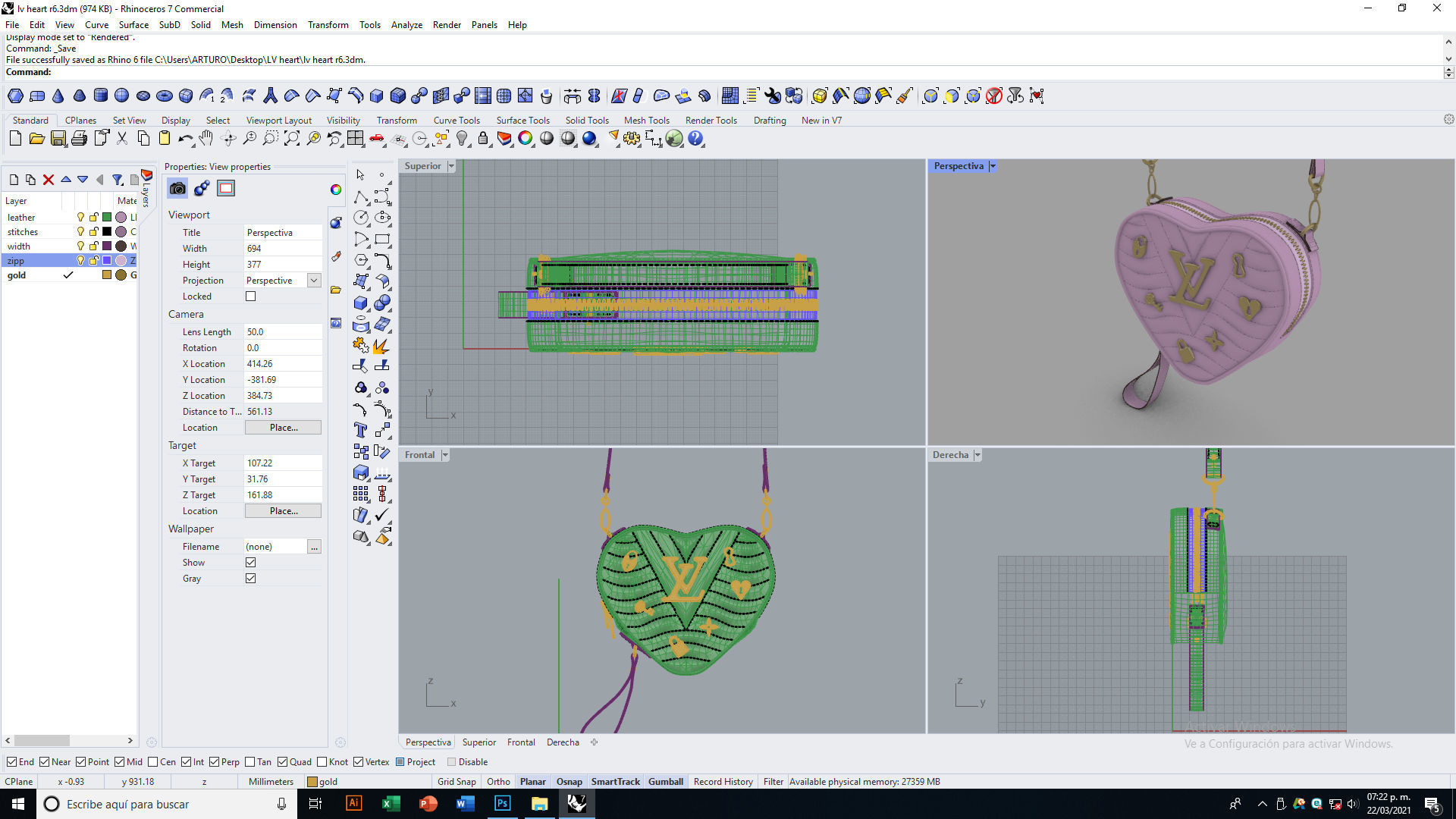
Task: Open Options with the gear icon
Action: [x=632, y=139]
